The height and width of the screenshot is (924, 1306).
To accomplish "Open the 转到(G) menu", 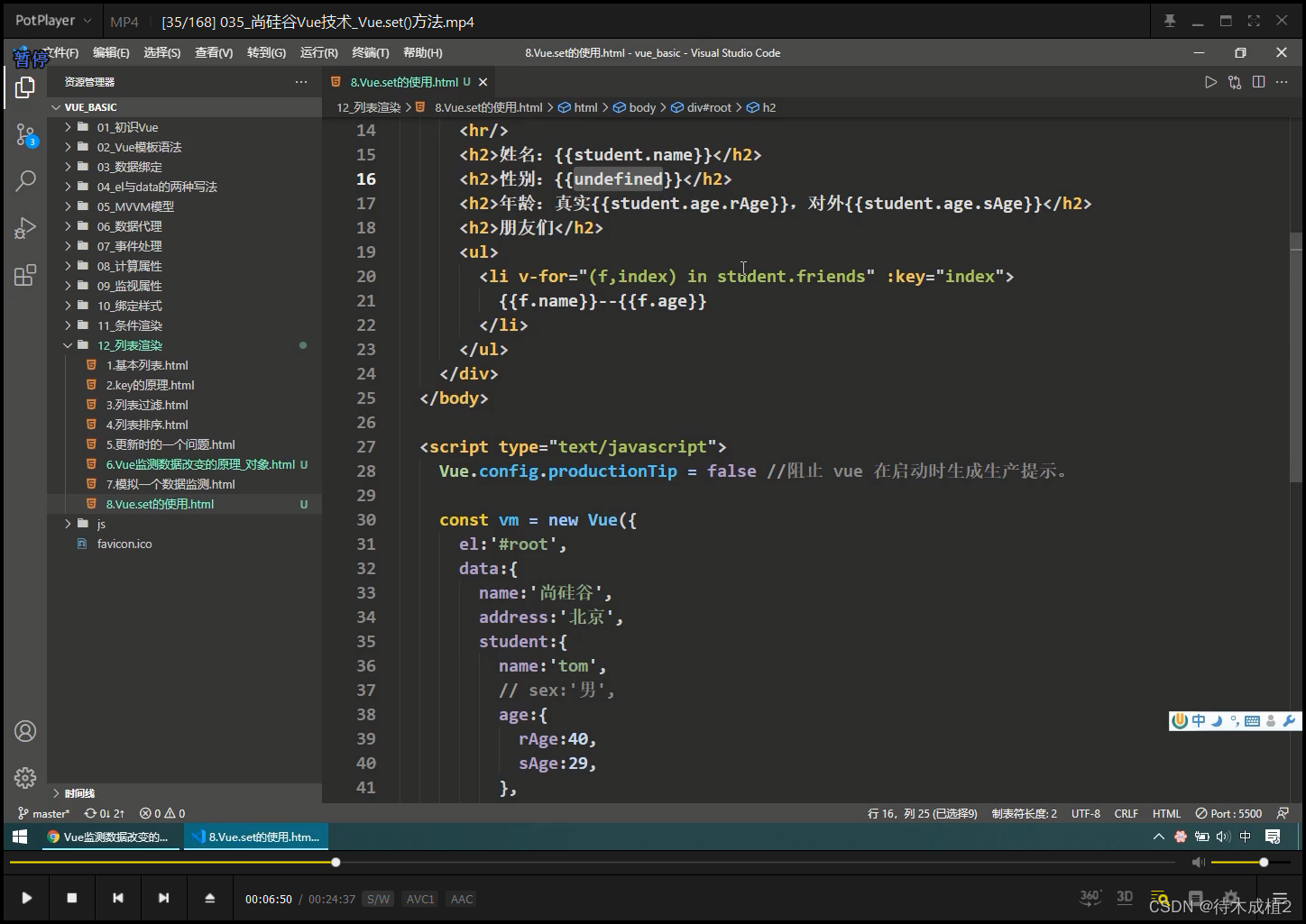I will (x=266, y=53).
